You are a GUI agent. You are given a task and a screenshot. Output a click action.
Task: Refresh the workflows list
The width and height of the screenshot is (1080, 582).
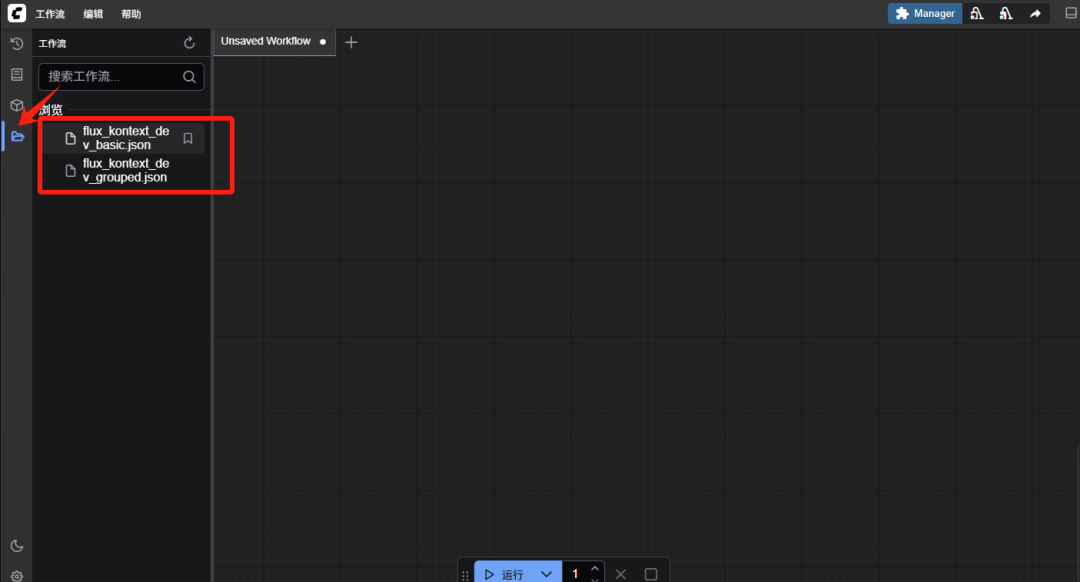point(189,43)
